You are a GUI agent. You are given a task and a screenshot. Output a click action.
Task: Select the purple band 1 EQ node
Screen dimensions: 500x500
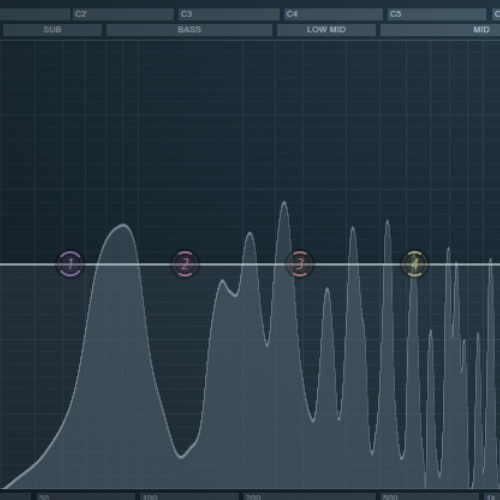point(70,264)
